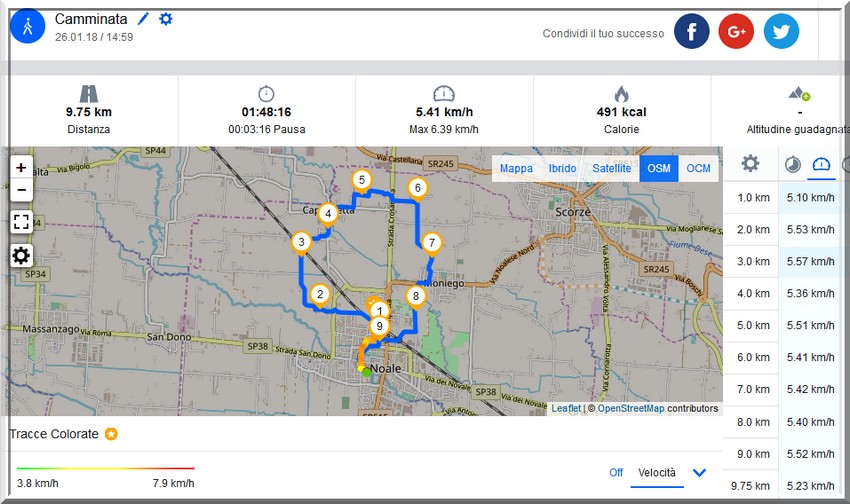Click the walking activity icon
850x504 pixels.
28,27
